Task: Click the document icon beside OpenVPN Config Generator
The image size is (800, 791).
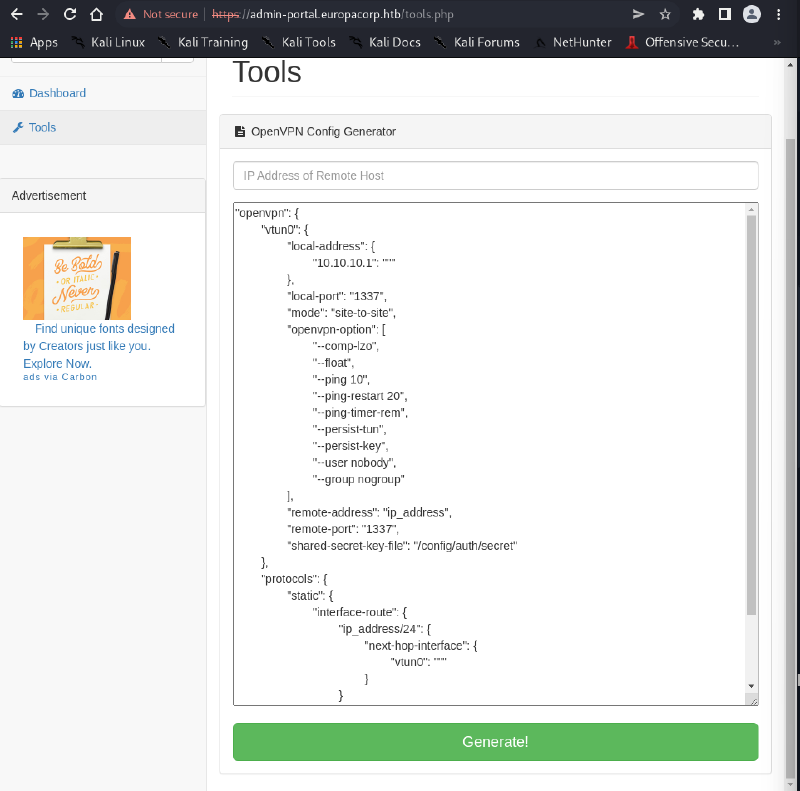Action: click(x=239, y=131)
